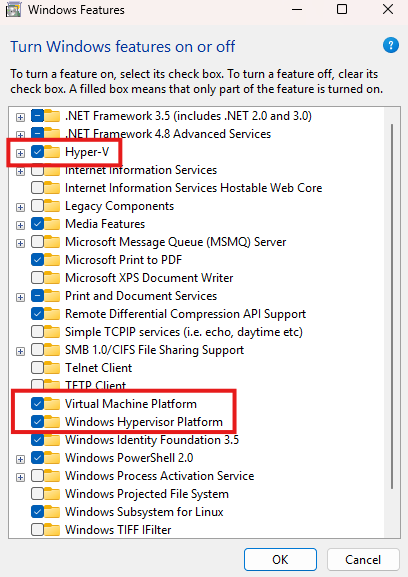Image resolution: width=408 pixels, height=577 pixels.
Task: Close the Windows Features dialog
Action: tap(388, 10)
